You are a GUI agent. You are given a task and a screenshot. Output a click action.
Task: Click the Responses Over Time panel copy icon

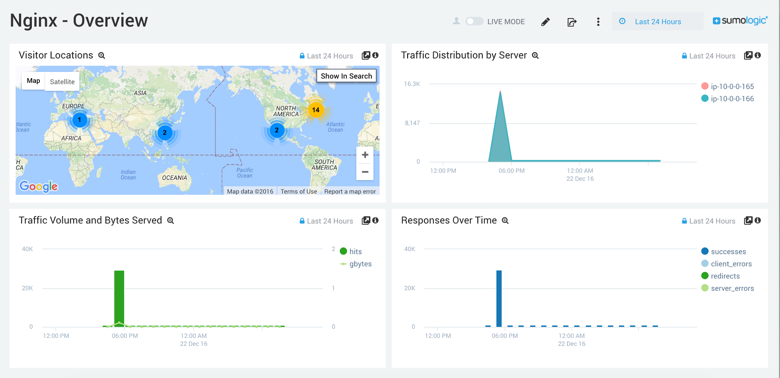(748, 220)
